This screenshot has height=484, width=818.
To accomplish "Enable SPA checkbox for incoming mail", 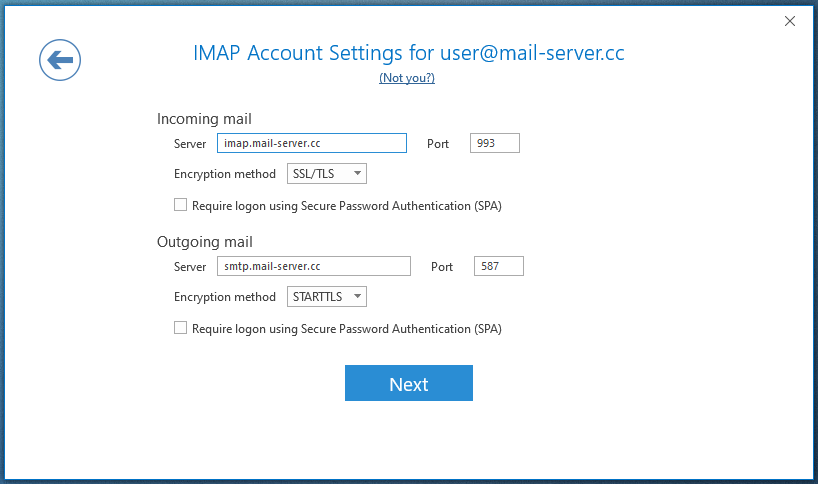I will point(181,205).
